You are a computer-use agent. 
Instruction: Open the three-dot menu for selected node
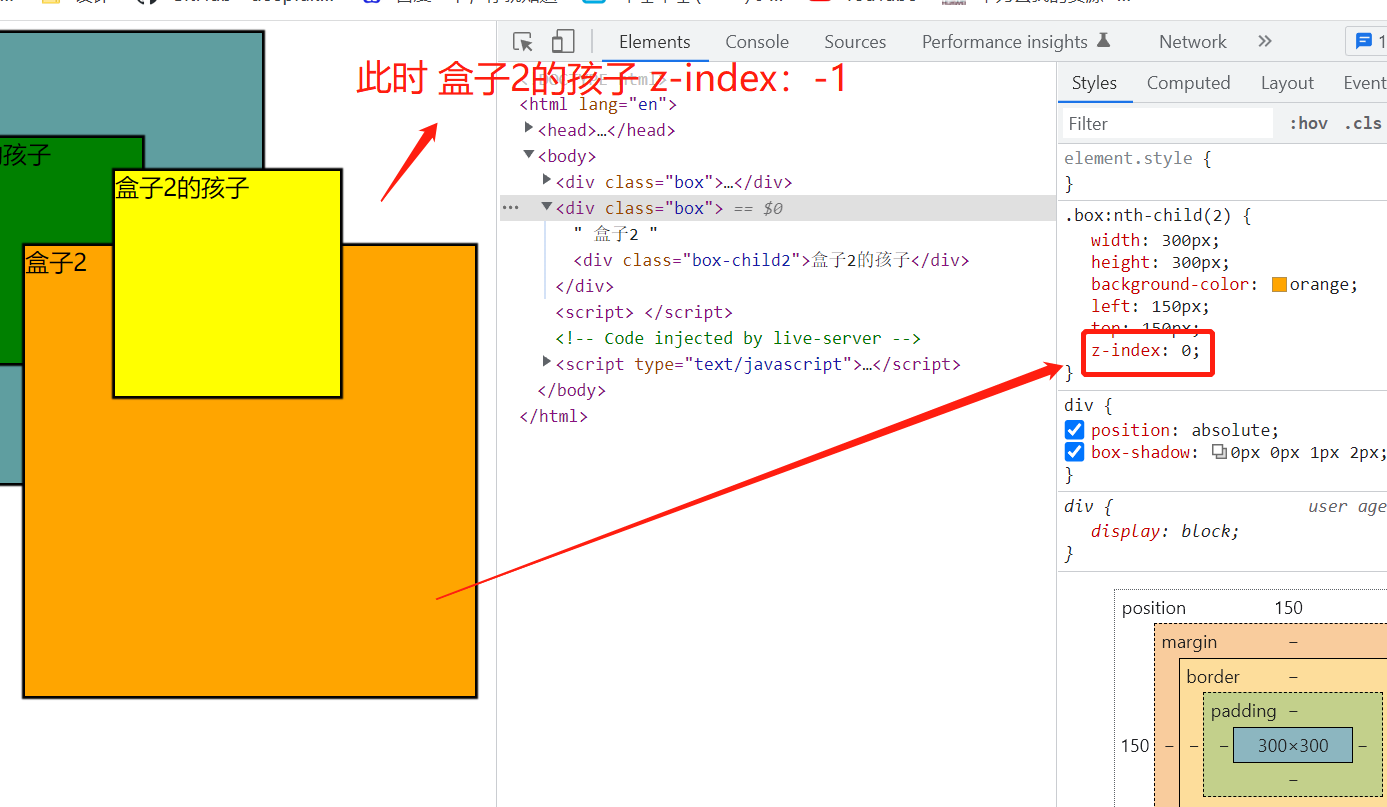(x=511, y=207)
